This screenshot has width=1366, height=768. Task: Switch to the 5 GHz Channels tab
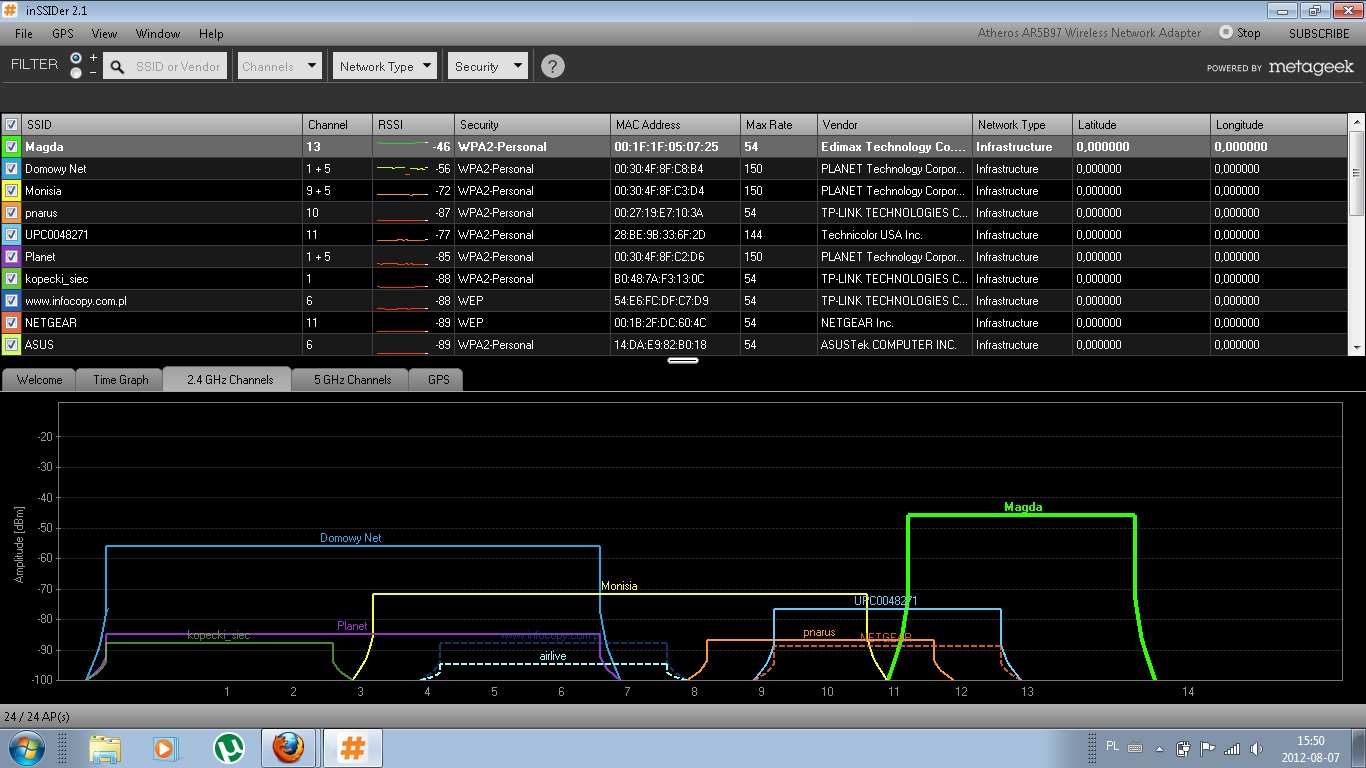pos(352,379)
